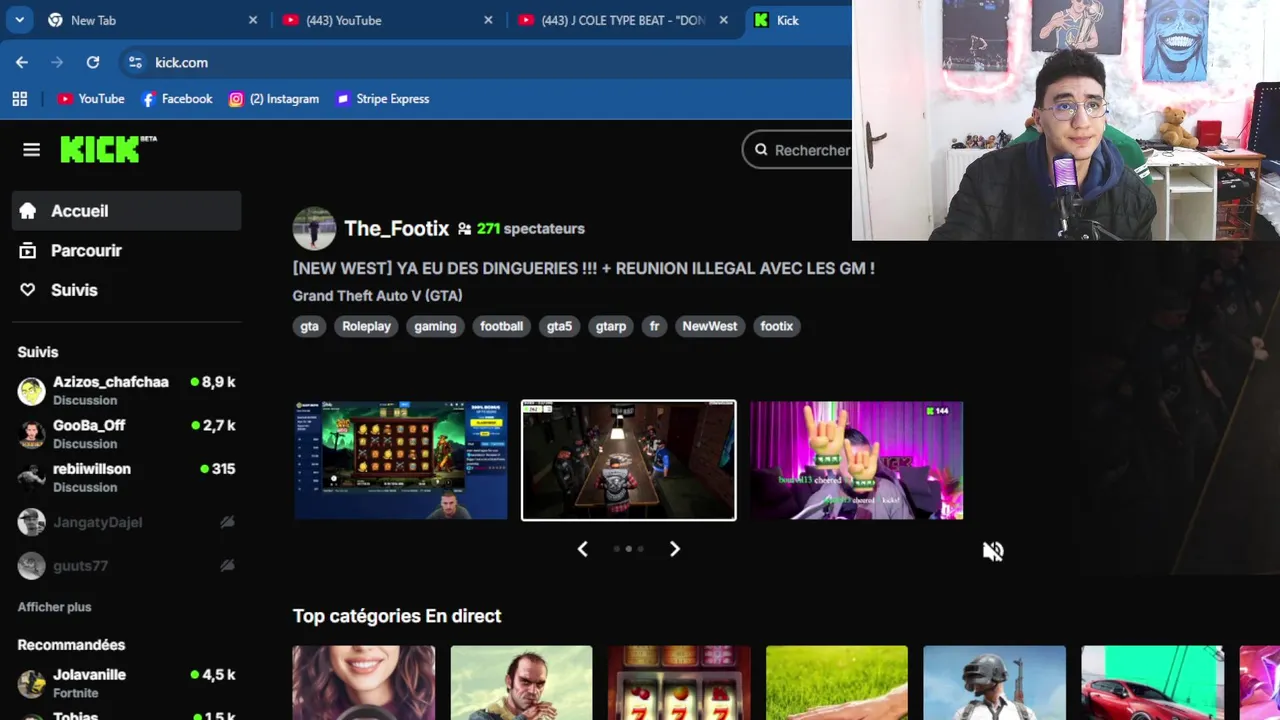
Task: Click the 271 spectateurs viewer count
Action: [x=521, y=229]
